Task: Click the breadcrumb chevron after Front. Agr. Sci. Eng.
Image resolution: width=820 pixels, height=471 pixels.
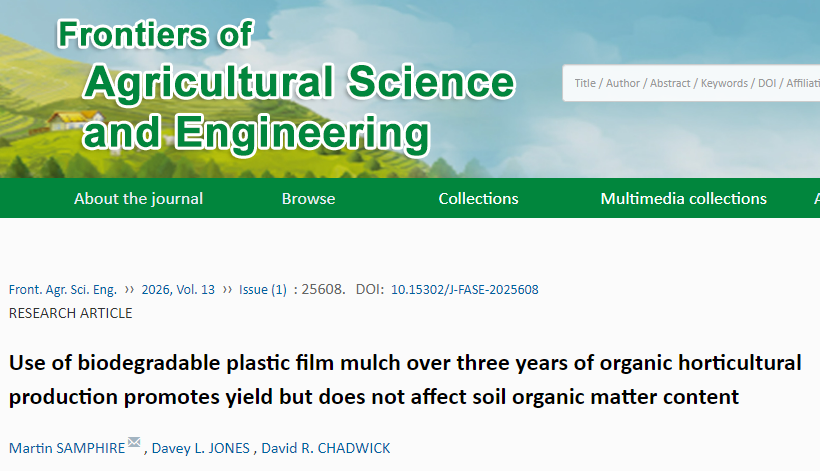Action: [129, 289]
